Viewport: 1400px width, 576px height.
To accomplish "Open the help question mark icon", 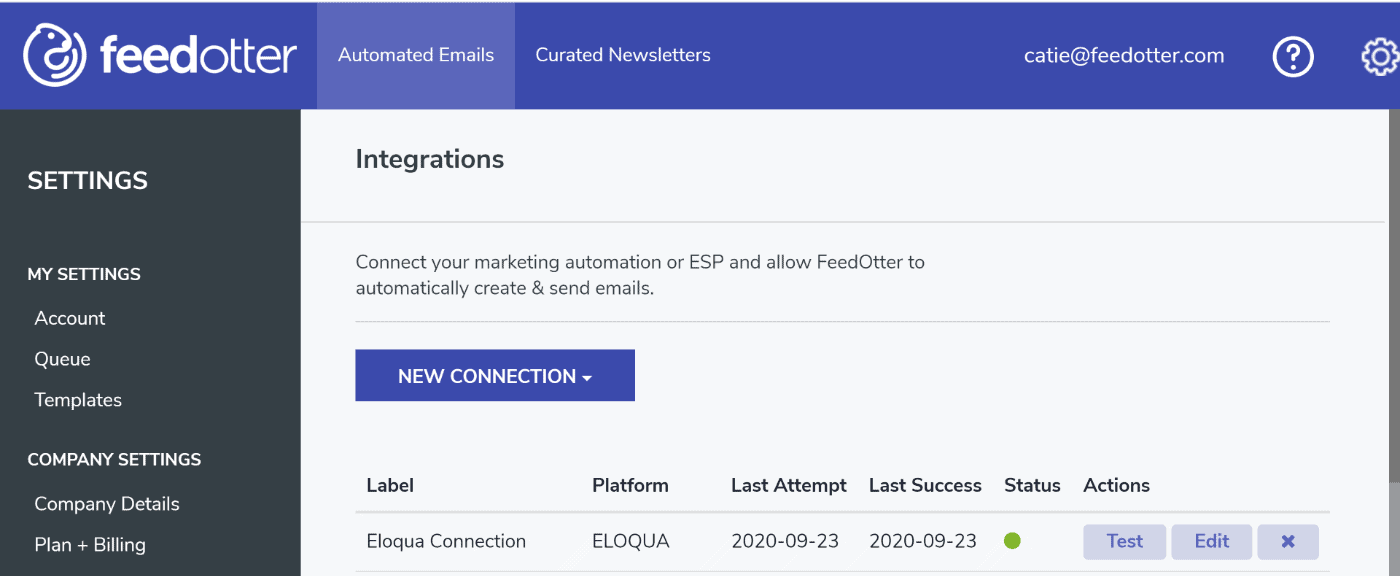I will point(1292,56).
